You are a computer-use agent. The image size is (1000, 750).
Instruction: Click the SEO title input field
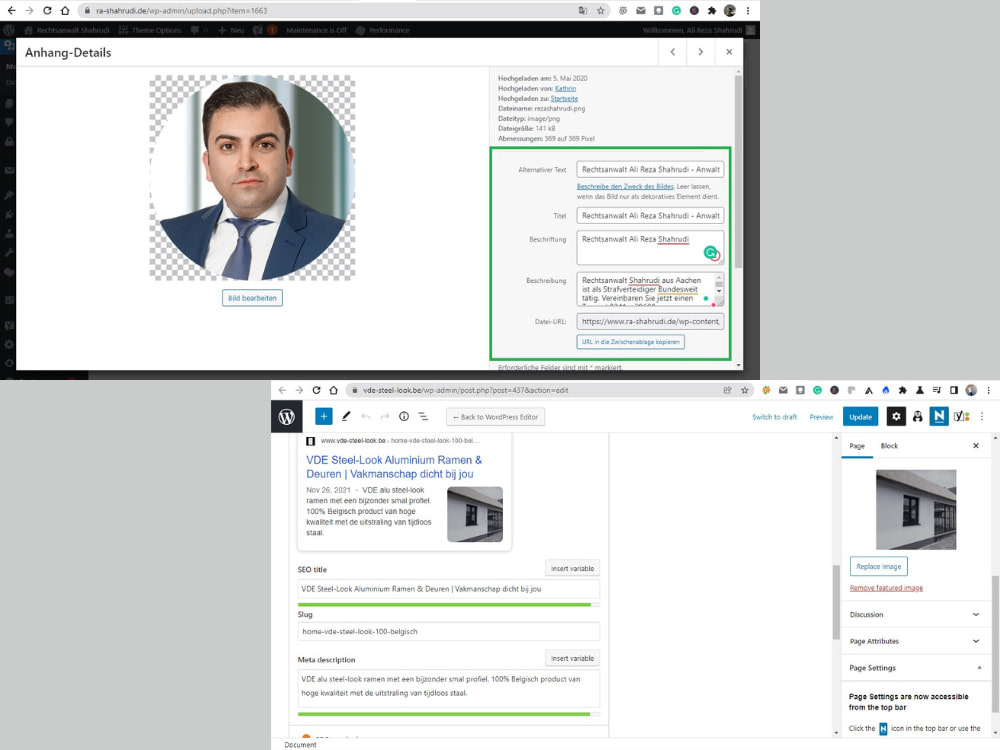point(448,589)
